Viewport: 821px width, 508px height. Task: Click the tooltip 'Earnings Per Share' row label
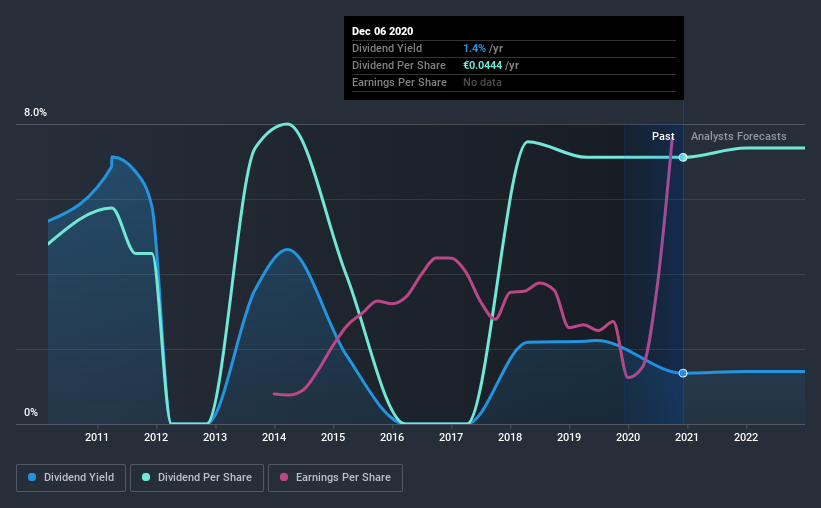tap(399, 82)
